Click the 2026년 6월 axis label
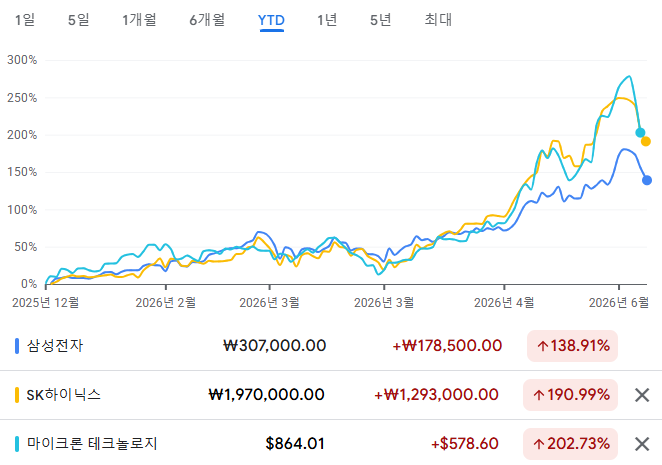This screenshot has width=662, height=465. [x=619, y=303]
